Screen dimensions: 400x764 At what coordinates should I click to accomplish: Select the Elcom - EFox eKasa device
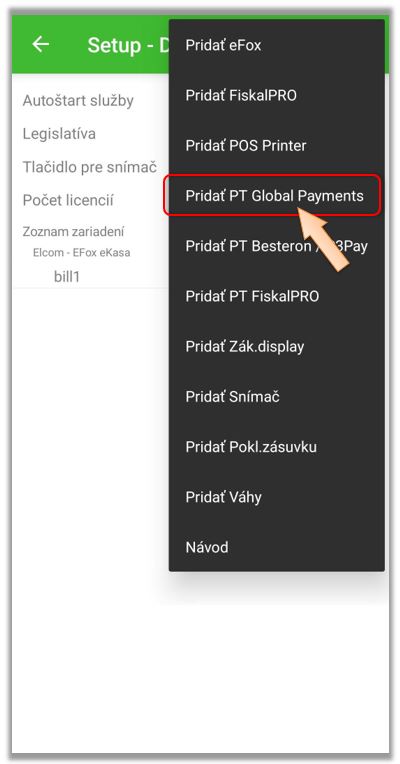(81, 253)
